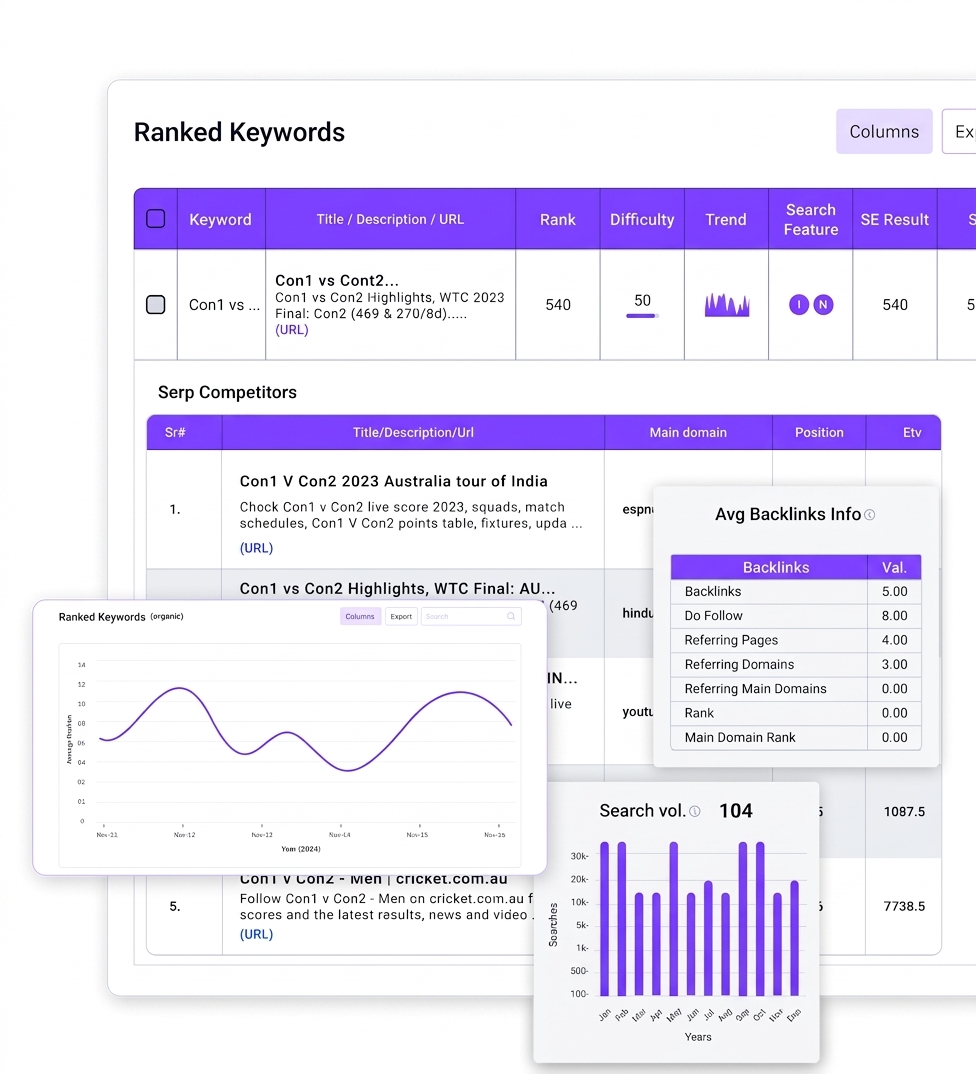This screenshot has width=976, height=1074.
Task: Select the 540 value in the SE Result column
Action: point(894,305)
